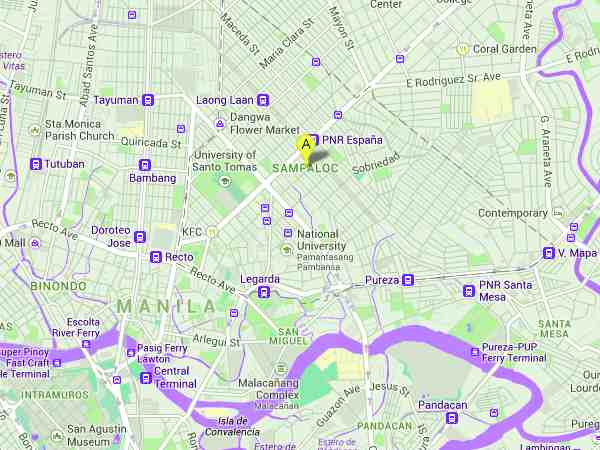Click the Central Terminal station icon

click(x=146, y=378)
